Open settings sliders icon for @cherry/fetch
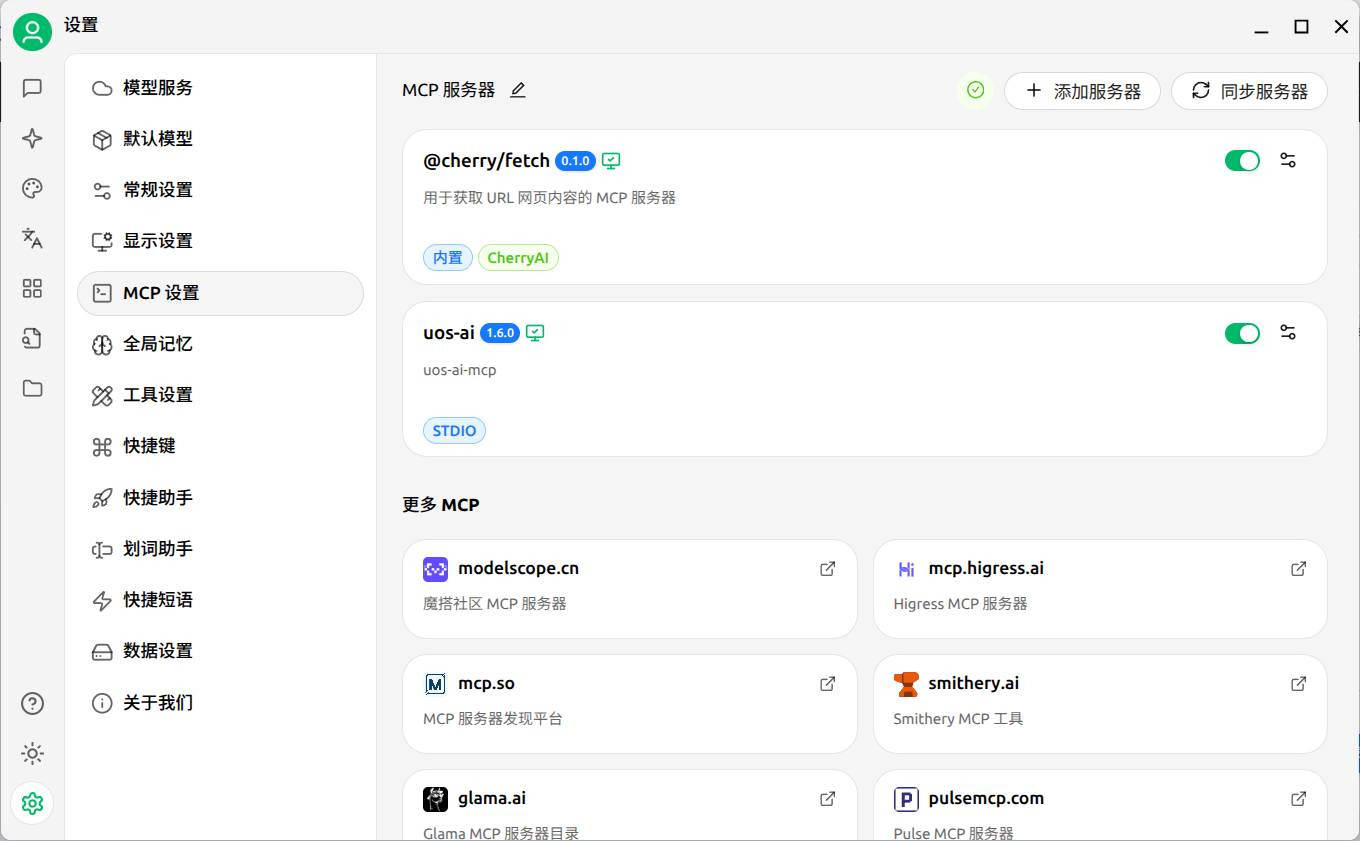The height and width of the screenshot is (841, 1360). (1288, 160)
